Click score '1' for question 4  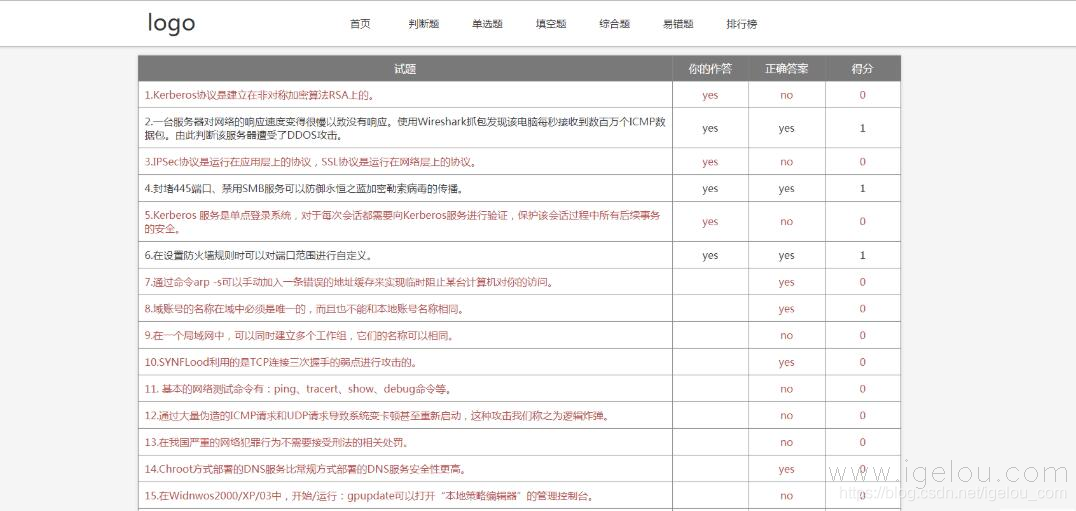pos(863,188)
